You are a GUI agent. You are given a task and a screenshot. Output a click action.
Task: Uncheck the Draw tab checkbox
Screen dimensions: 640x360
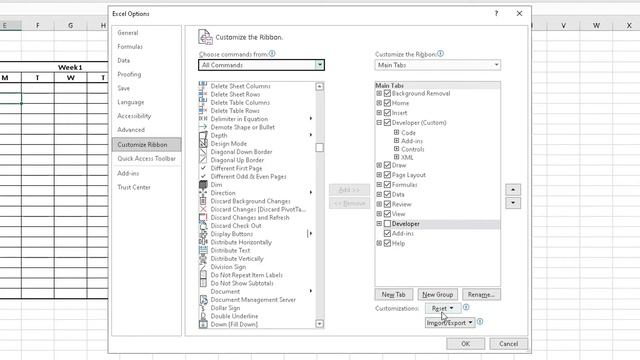pyautogui.click(x=387, y=165)
